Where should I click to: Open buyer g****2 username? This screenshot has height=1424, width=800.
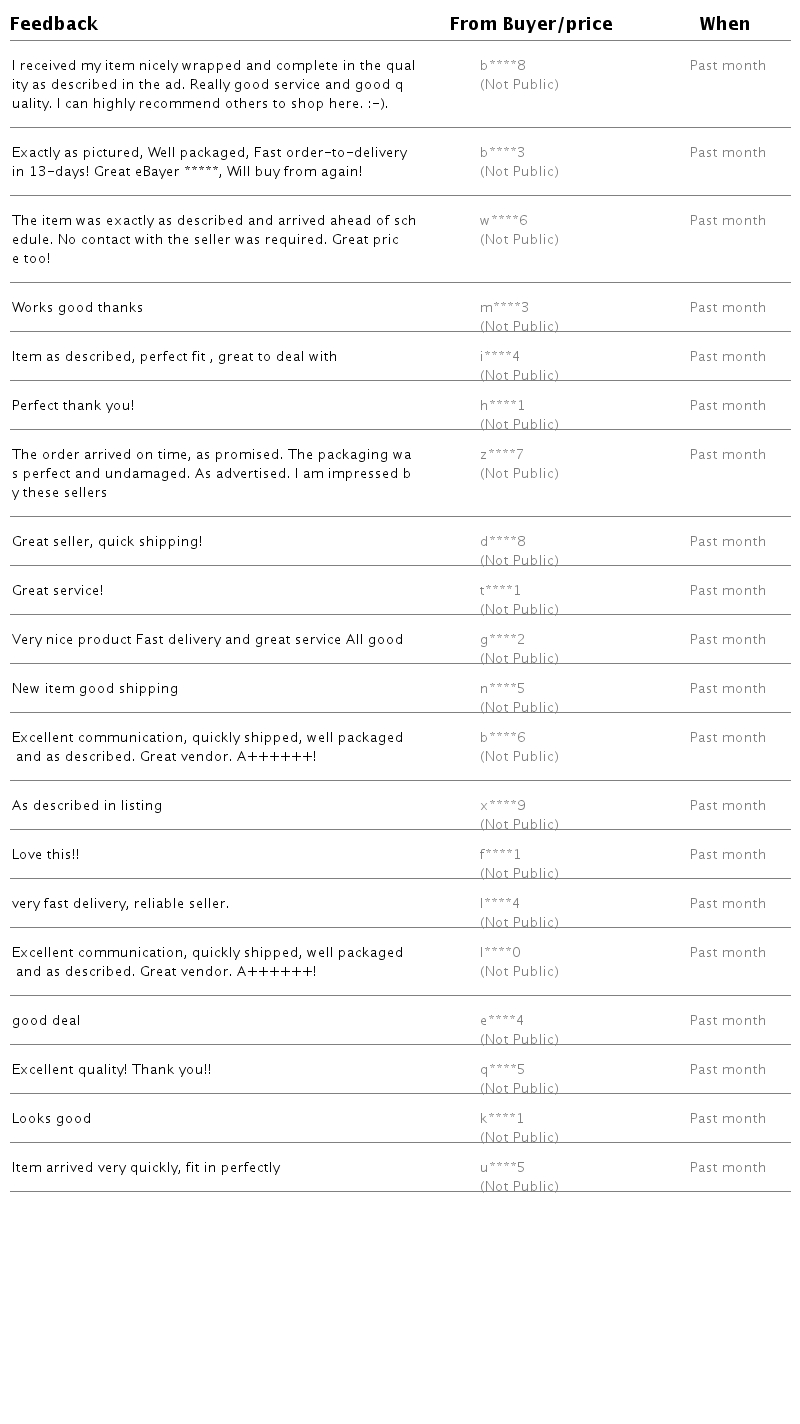502,640
